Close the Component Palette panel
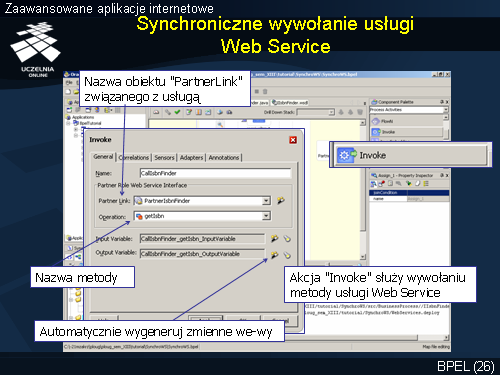The width and height of the screenshot is (500, 375). 447,102
